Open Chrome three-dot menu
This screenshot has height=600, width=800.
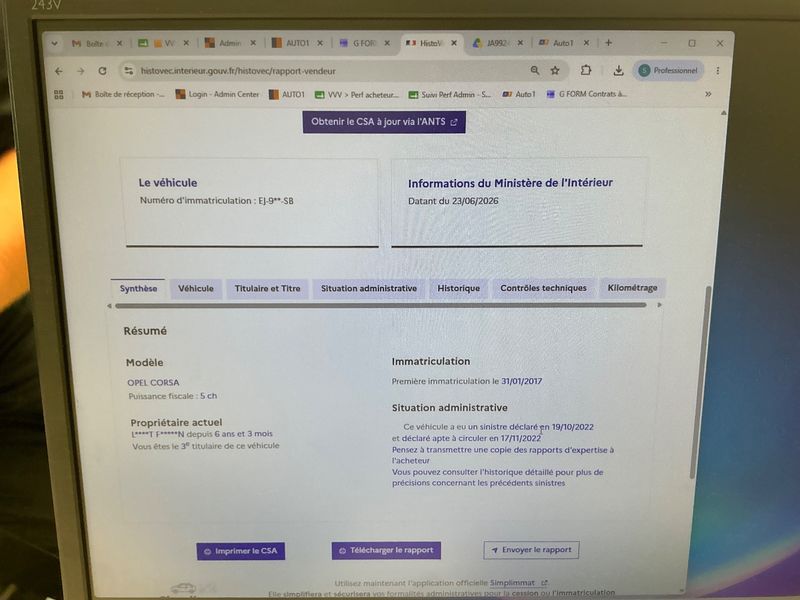tap(718, 70)
